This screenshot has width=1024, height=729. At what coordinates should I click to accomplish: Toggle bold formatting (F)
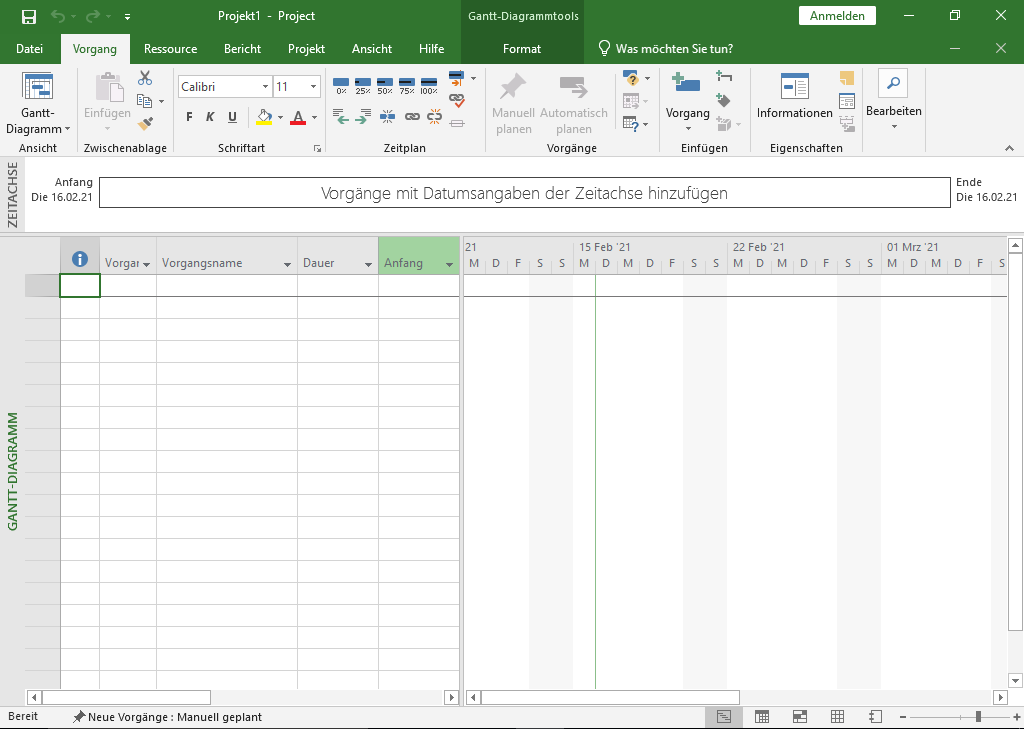189,117
